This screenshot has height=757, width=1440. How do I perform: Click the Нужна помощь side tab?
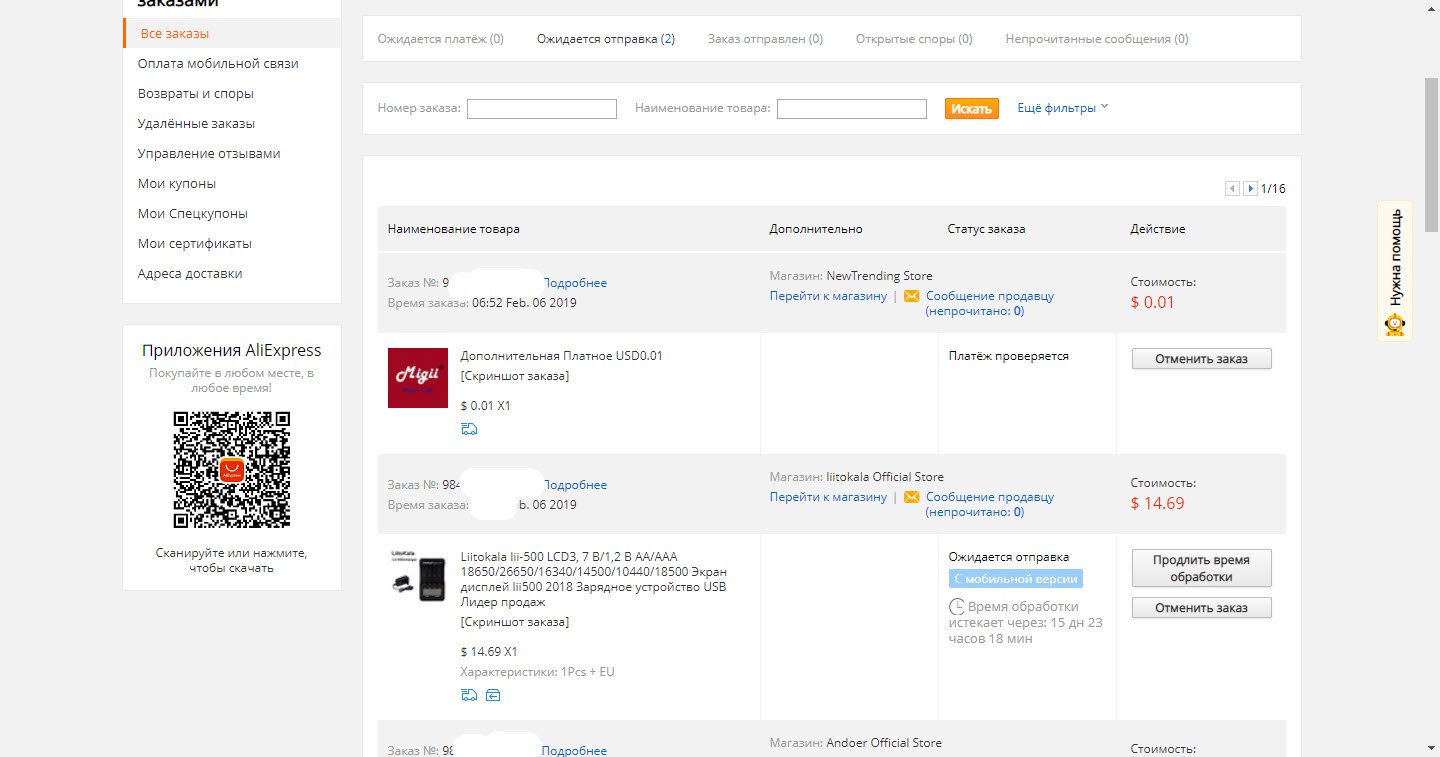(x=1395, y=271)
